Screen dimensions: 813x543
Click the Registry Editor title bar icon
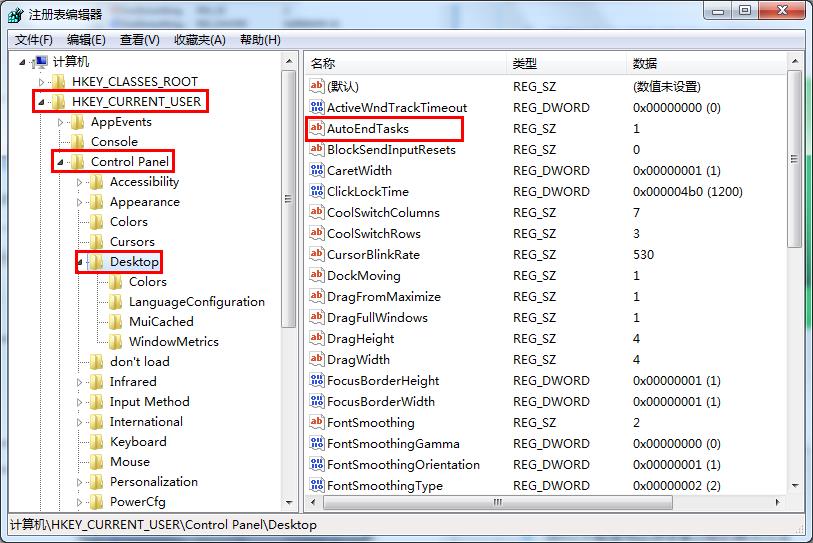(15, 14)
